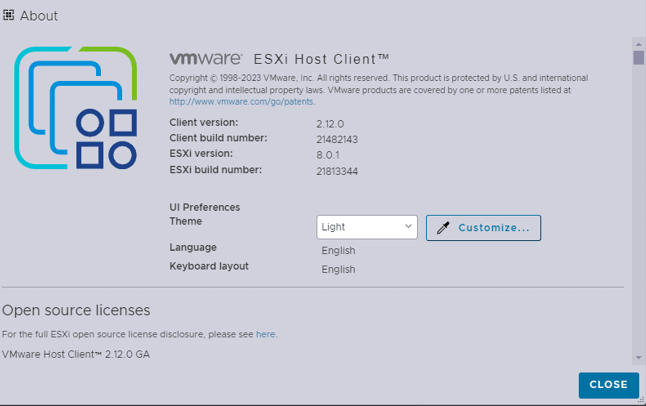Click the Keyboard layout value English

[x=338, y=270]
